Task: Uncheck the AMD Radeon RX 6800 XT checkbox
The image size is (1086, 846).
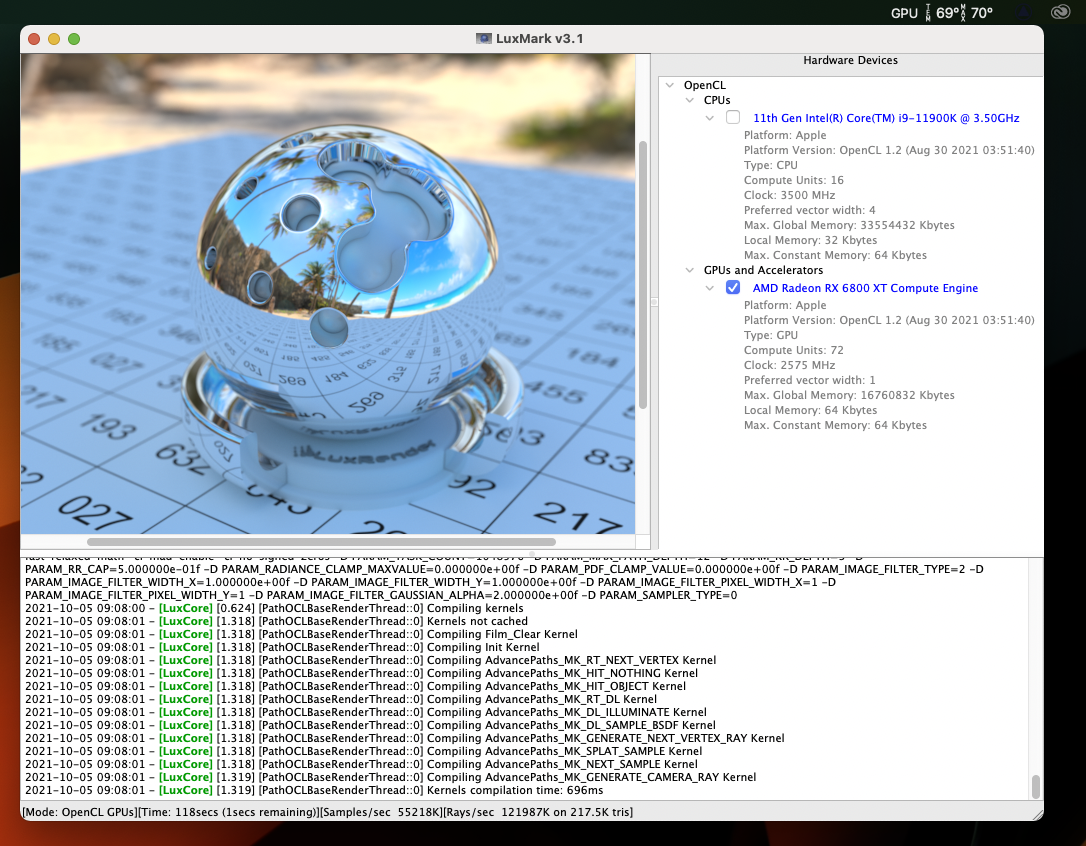Action: pyautogui.click(x=733, y=288)
